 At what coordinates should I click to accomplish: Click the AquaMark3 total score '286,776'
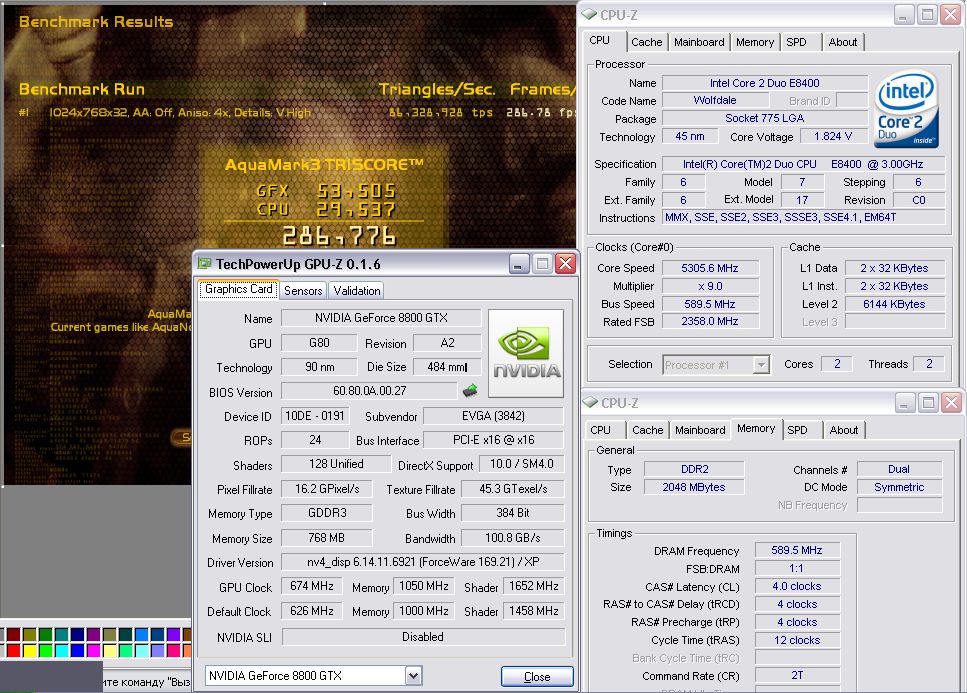[x=339, y=236]
